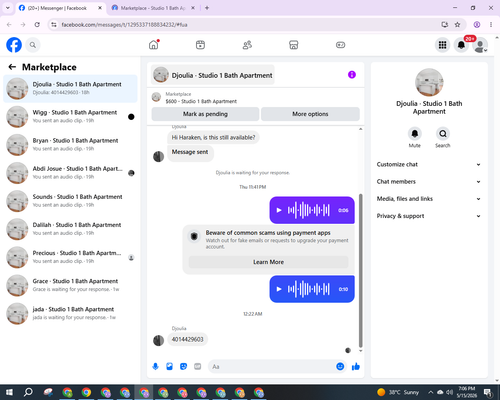Click the Facebook search magnifier icon
The image size is (500, 400).
click(x=33, y=45)
